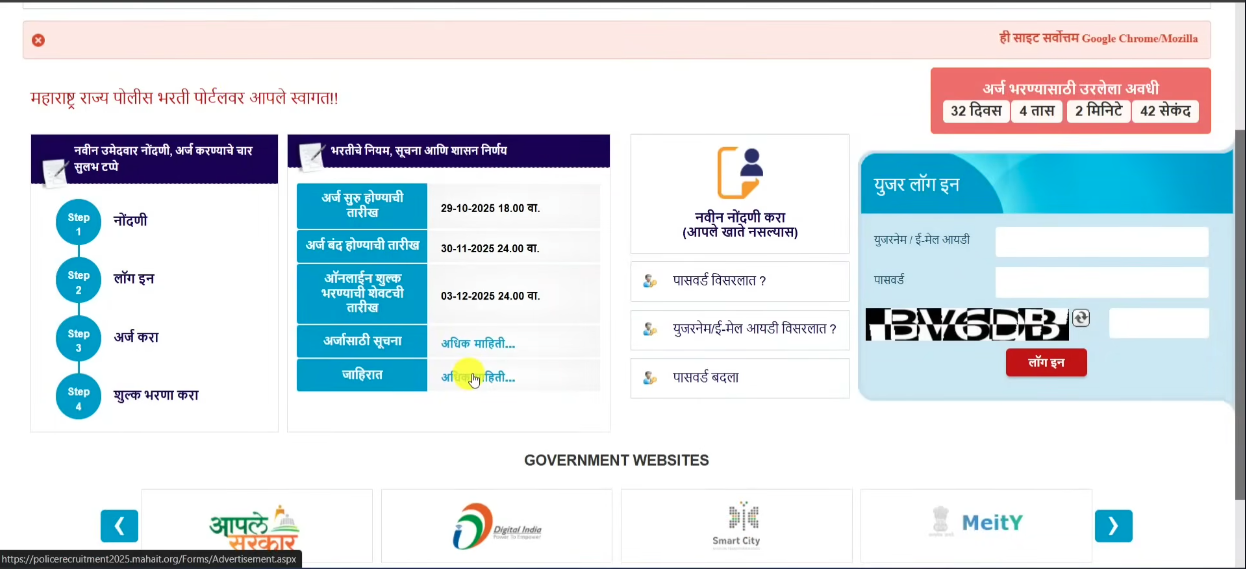Viewport: 1246px width, 569px height.
Task: Click the अर्ज भरण्यासाठी उरलेला अवधी label
Action: (1070, 88)
